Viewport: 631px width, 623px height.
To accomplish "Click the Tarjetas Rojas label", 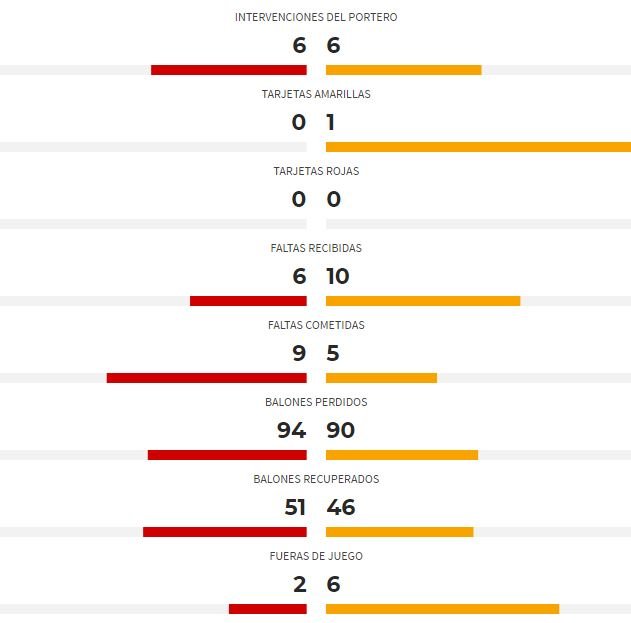I will (x=316, y=171).
